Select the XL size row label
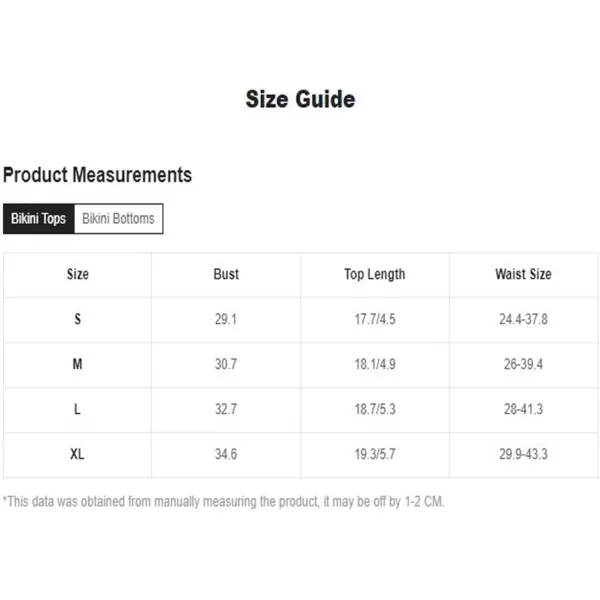 (77, 455)
